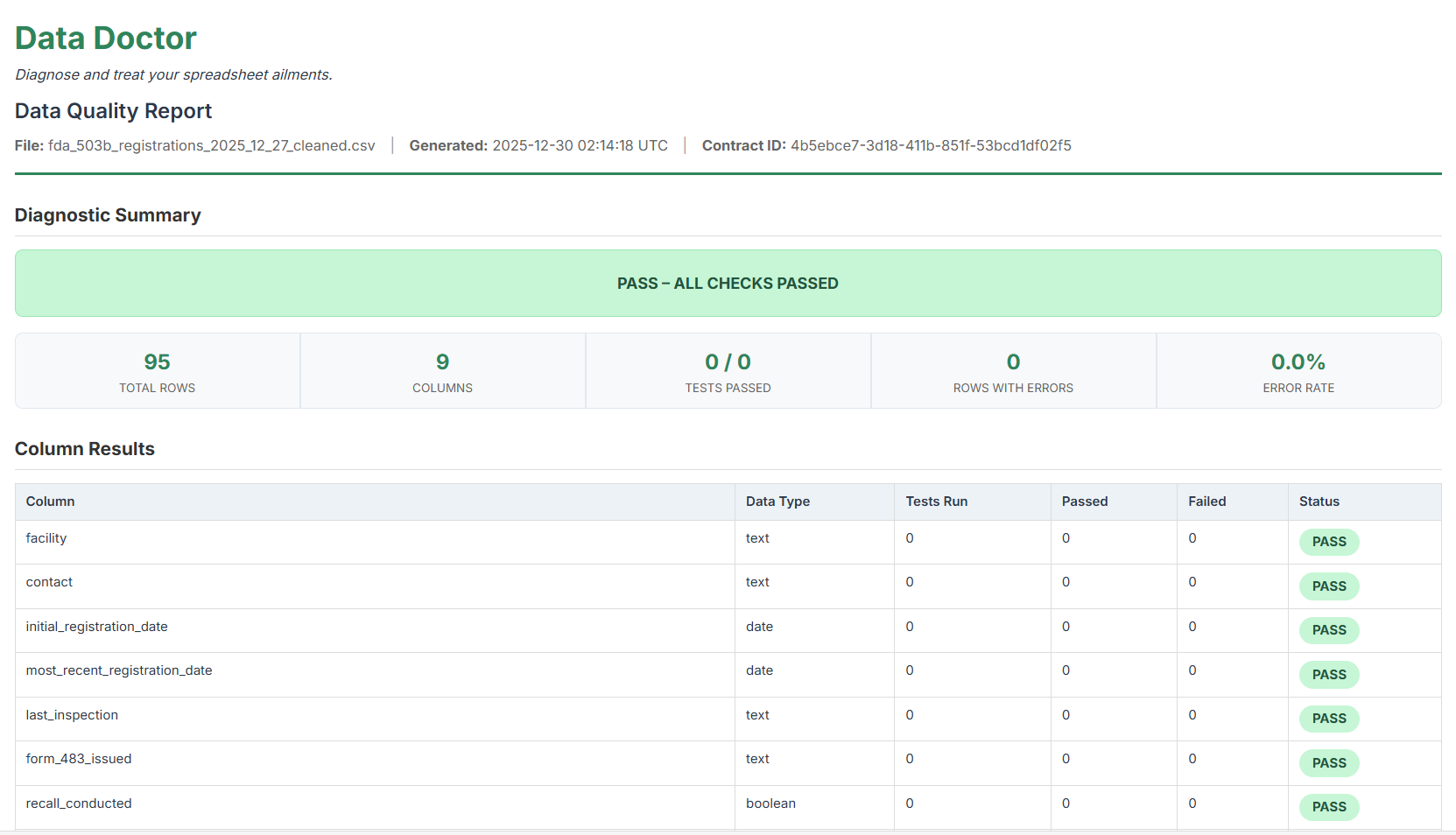The height and width of the screenshot is (835, 1456).
Task: Click the Contract ID value
Action: click(x=932, y=145)
